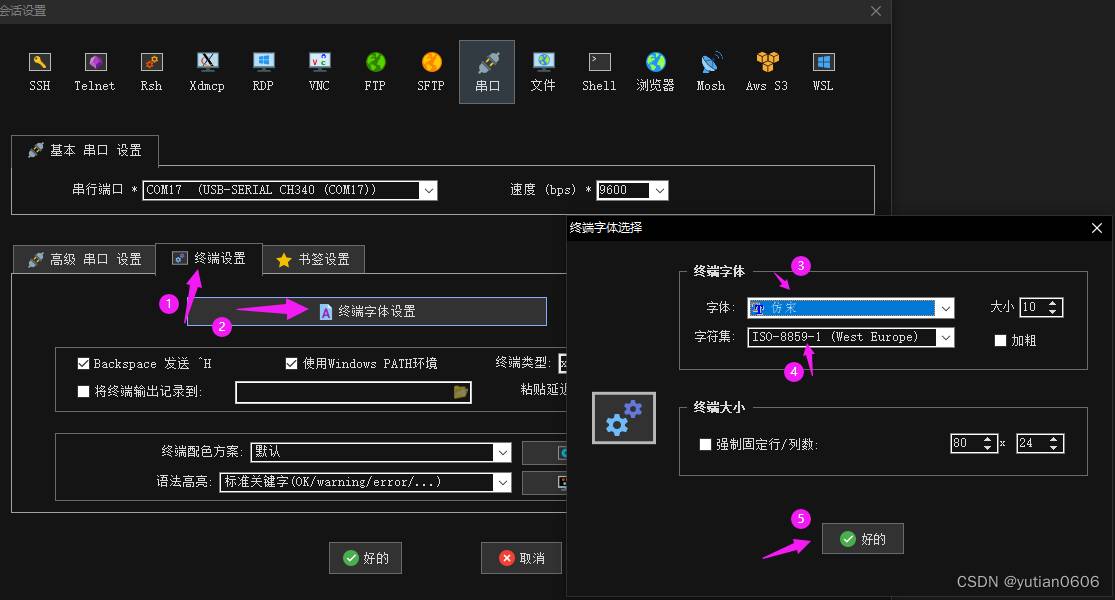Pick the Rsh session icon
Screen dimensions: 1115x600
(151, 72)
